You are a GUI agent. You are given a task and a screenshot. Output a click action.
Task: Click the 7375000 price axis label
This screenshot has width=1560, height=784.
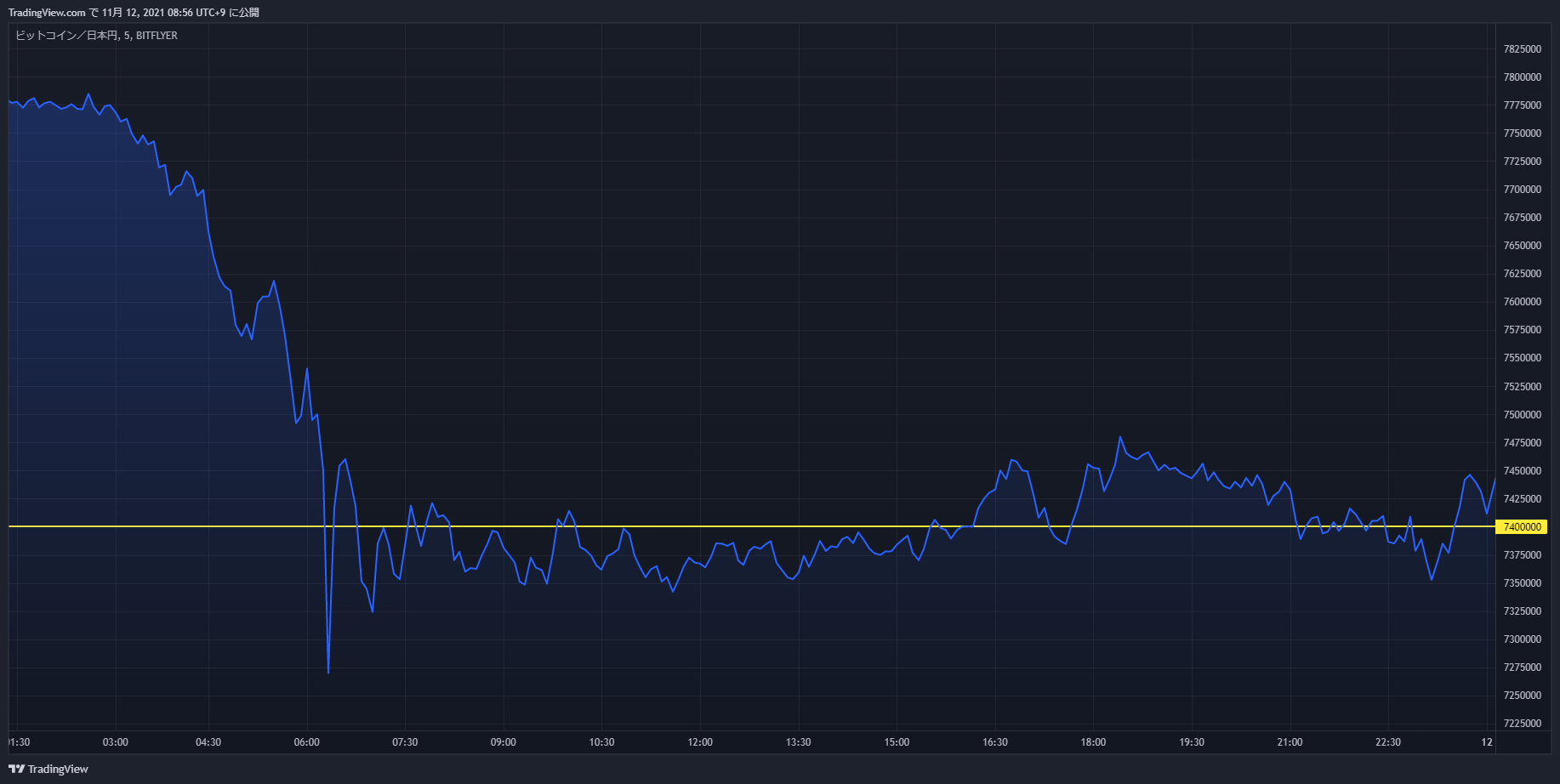click(x=1523, y=555)
